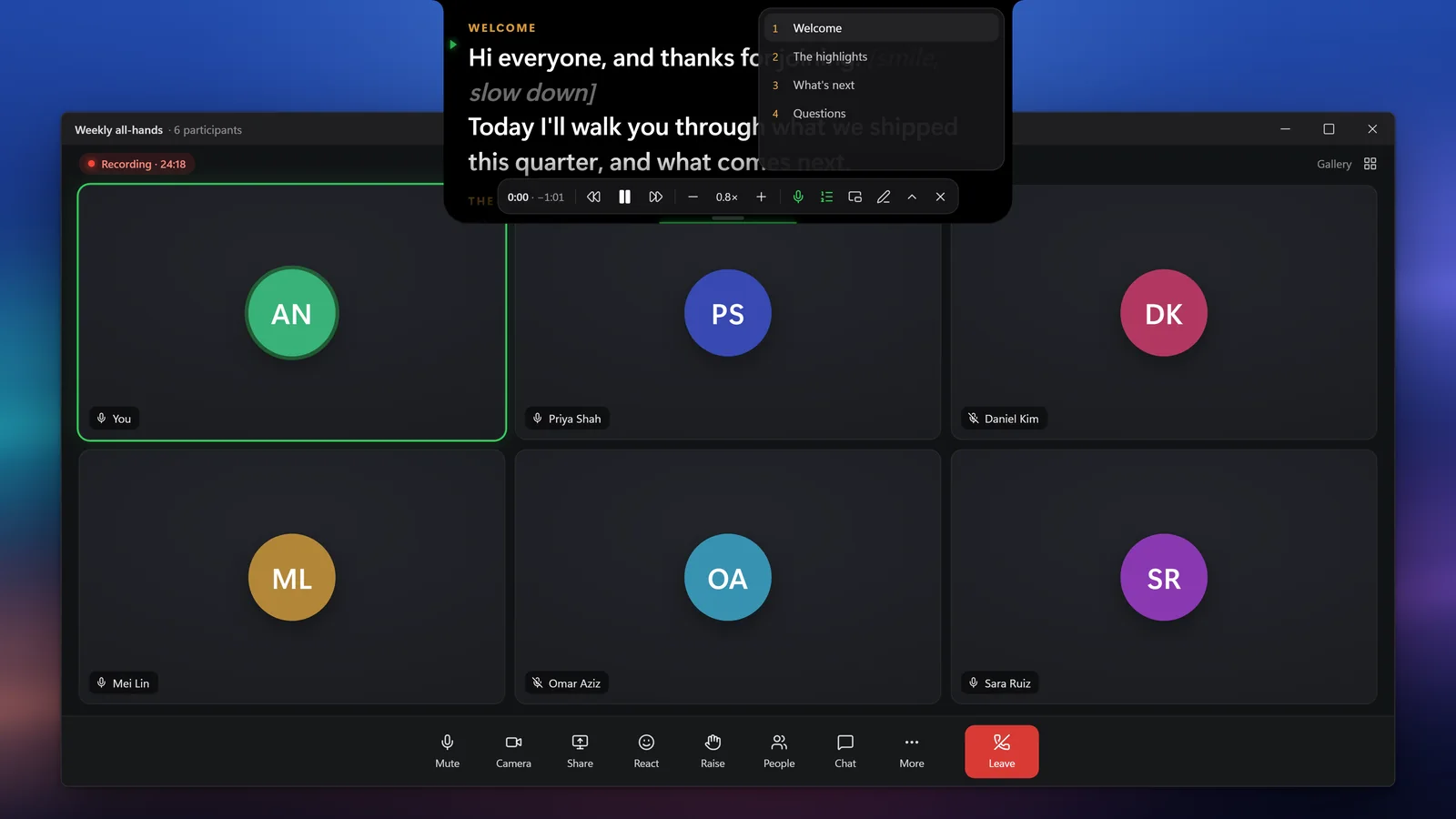Close the teleprompter overlay
Viewport: 1456px width, 819px height.
coord(940,197)
